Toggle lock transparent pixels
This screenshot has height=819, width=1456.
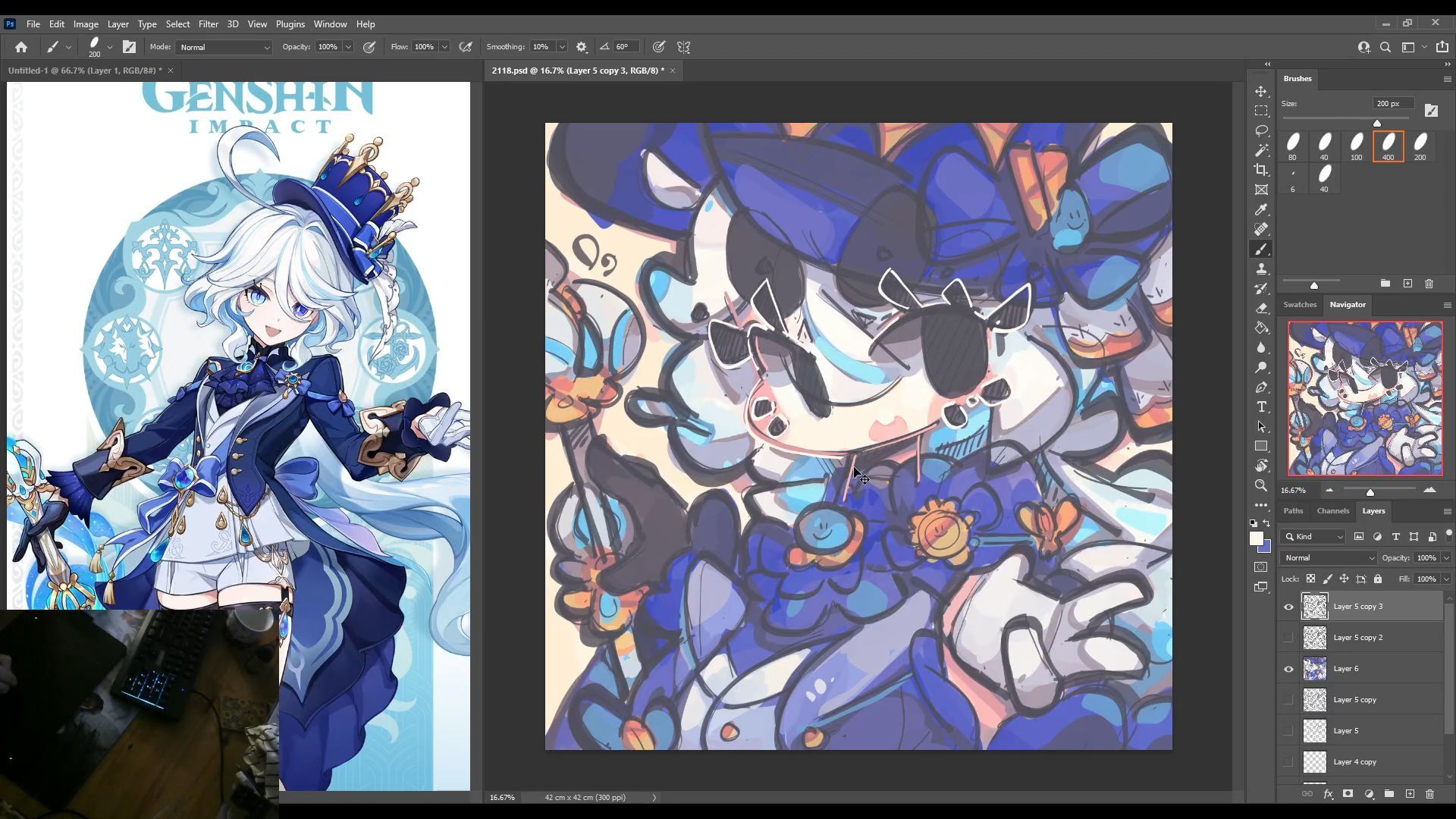1310,579
